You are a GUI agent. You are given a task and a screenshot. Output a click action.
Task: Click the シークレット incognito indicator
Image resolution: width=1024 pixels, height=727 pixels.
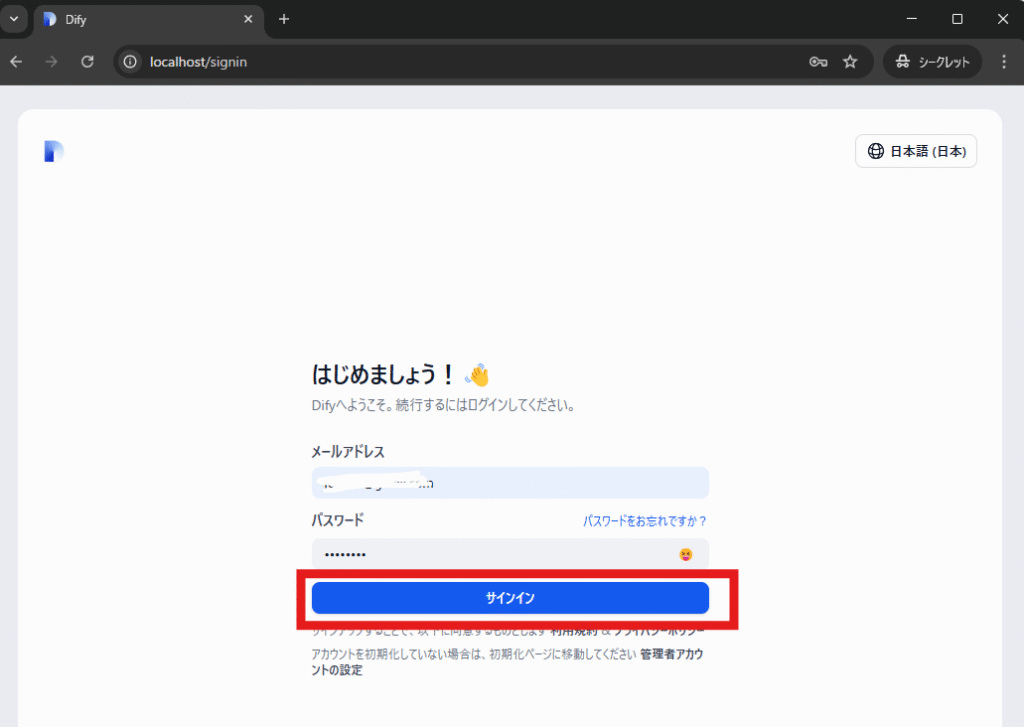click(x=932, y=62)
